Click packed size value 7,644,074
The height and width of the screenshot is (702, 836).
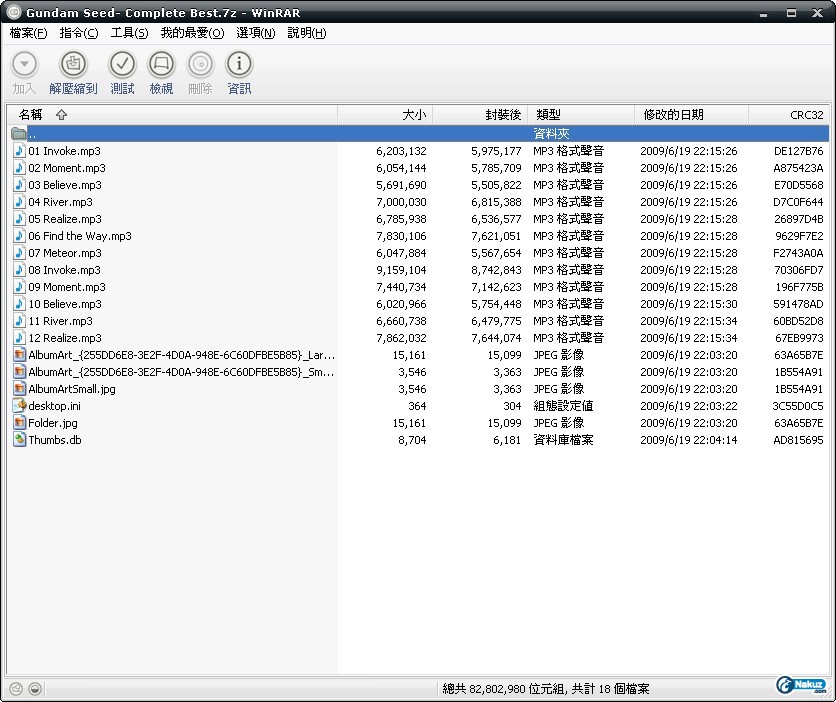click(x=496, y=338)
